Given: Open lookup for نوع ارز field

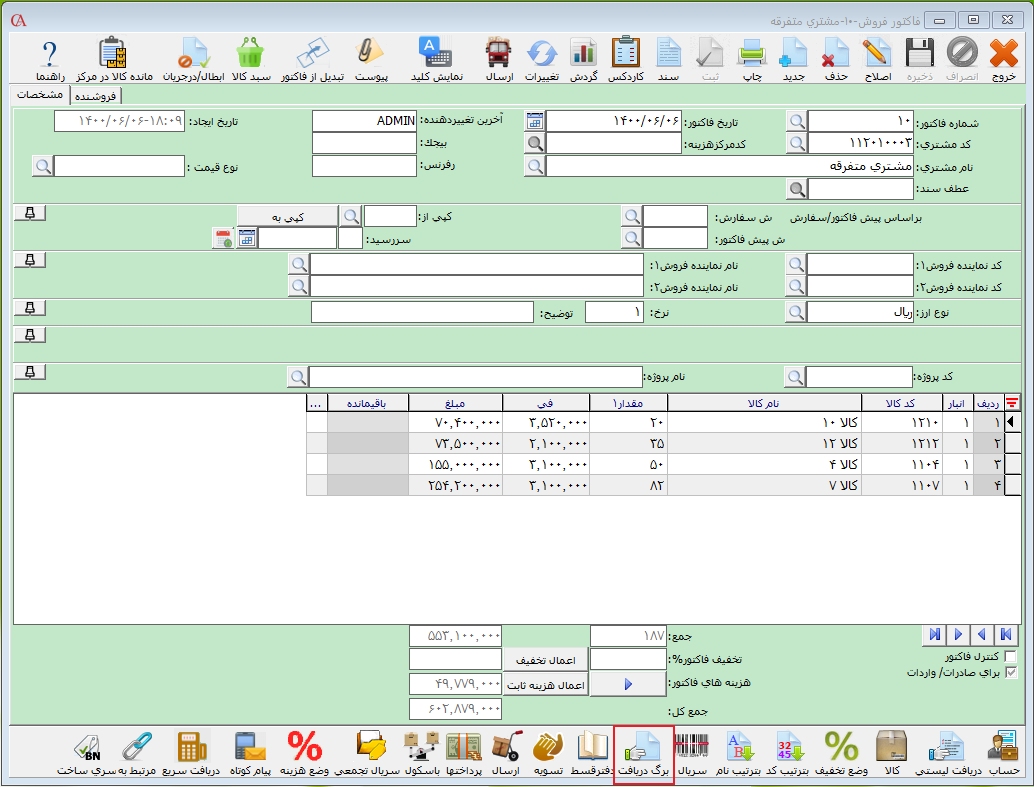Looking at the screenshot, I should tap(796, 312).
